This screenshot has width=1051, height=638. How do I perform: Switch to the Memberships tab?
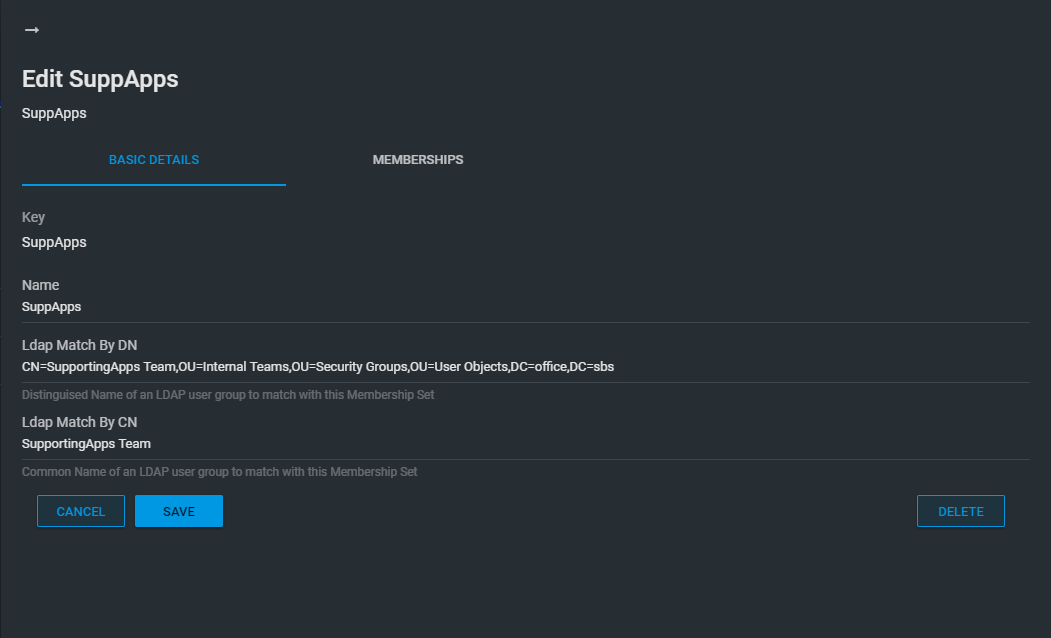tap(417, 160)
